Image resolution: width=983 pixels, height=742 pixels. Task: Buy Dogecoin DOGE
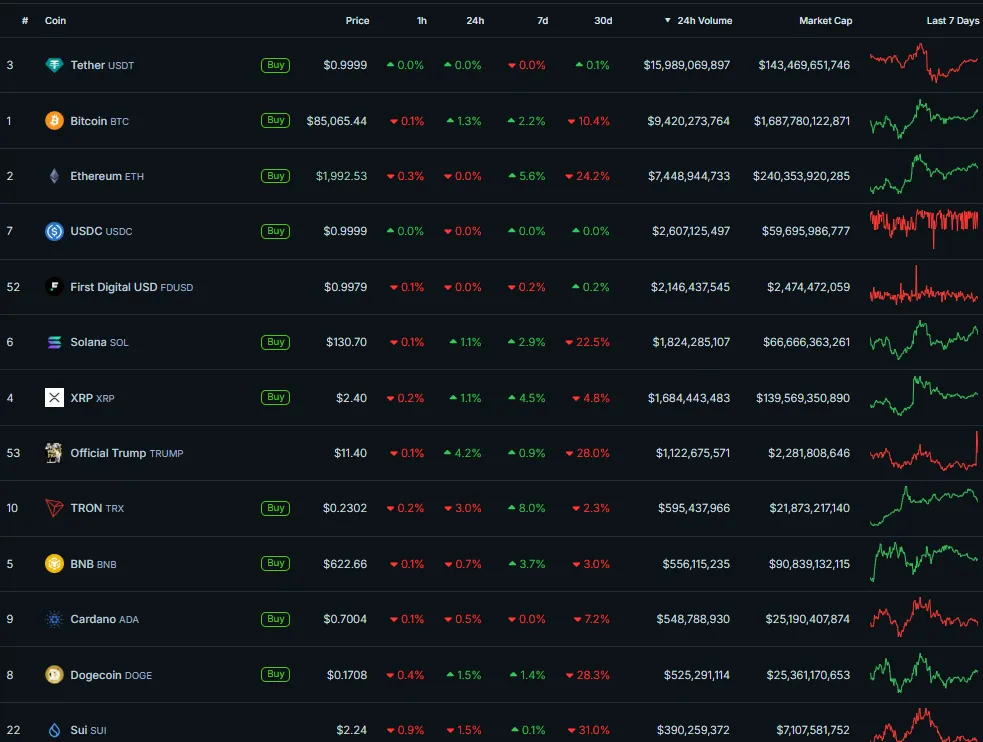pyautogui.click(x=275, y=674)
